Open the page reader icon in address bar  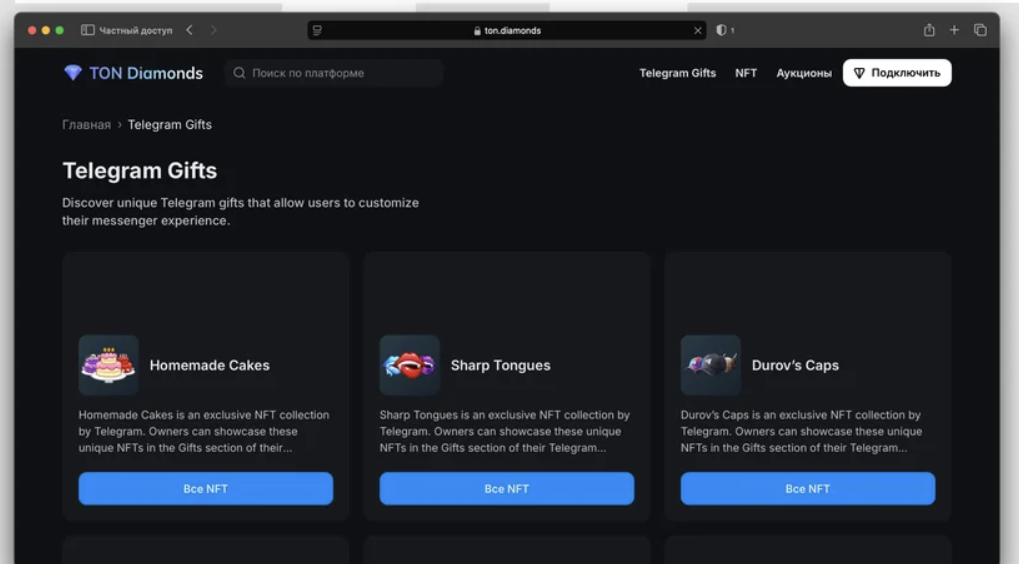click(x=317, y=31)
